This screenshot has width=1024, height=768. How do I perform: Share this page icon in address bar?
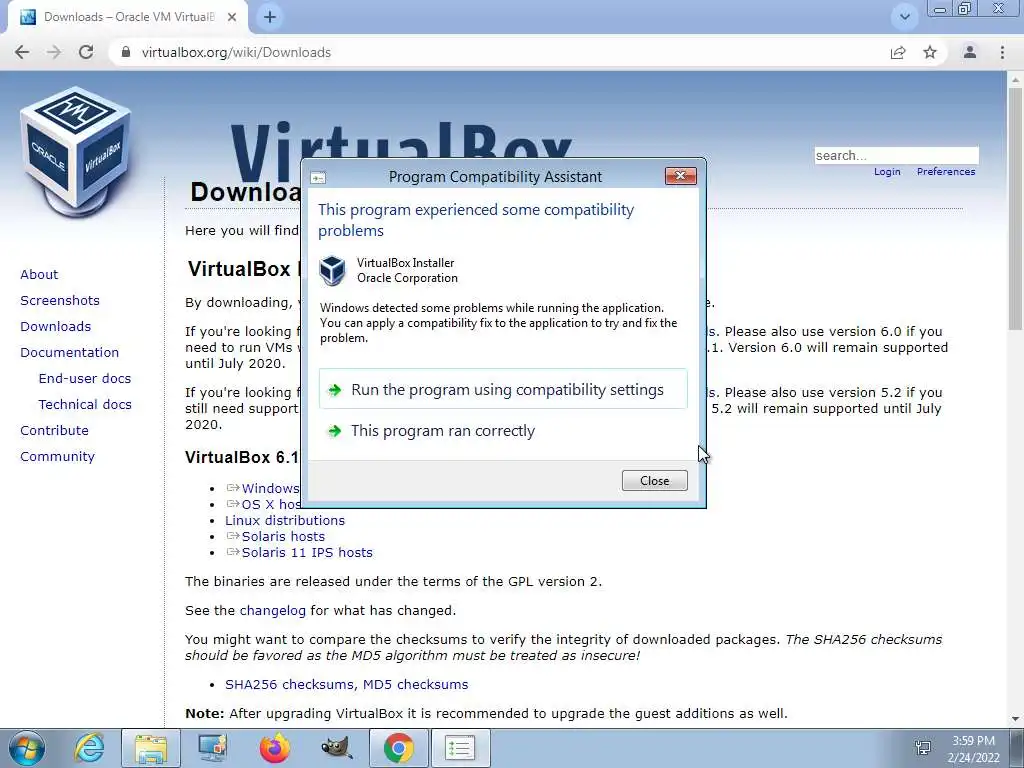[x=898, y=52]
